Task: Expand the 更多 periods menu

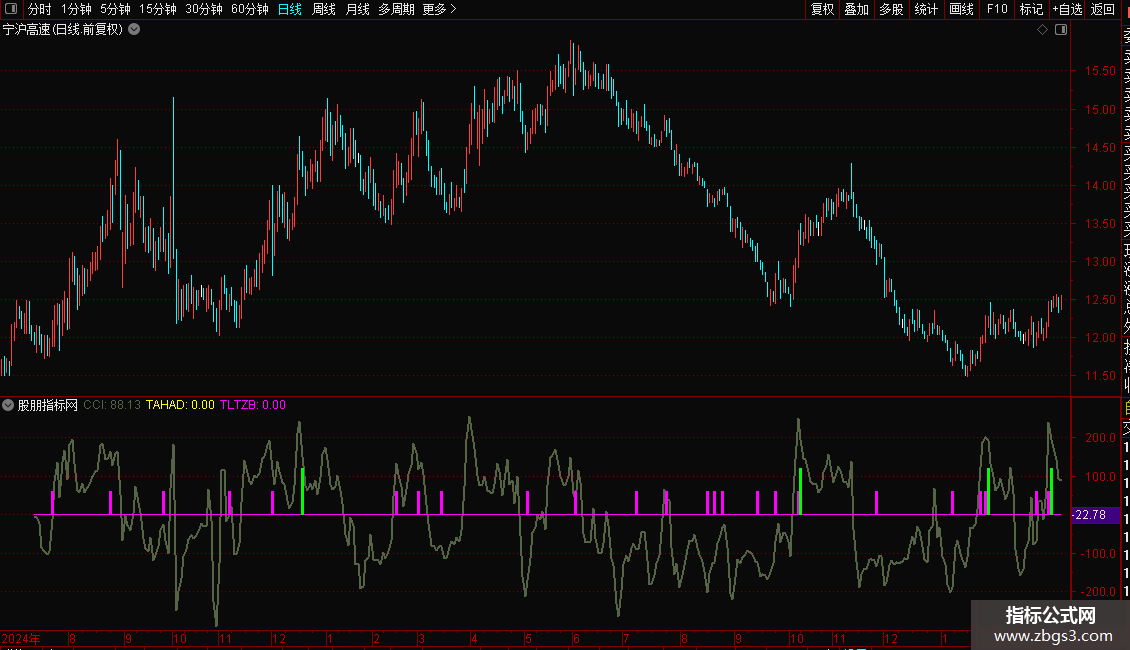Action: pyautogui.click(x=439, y=10)
